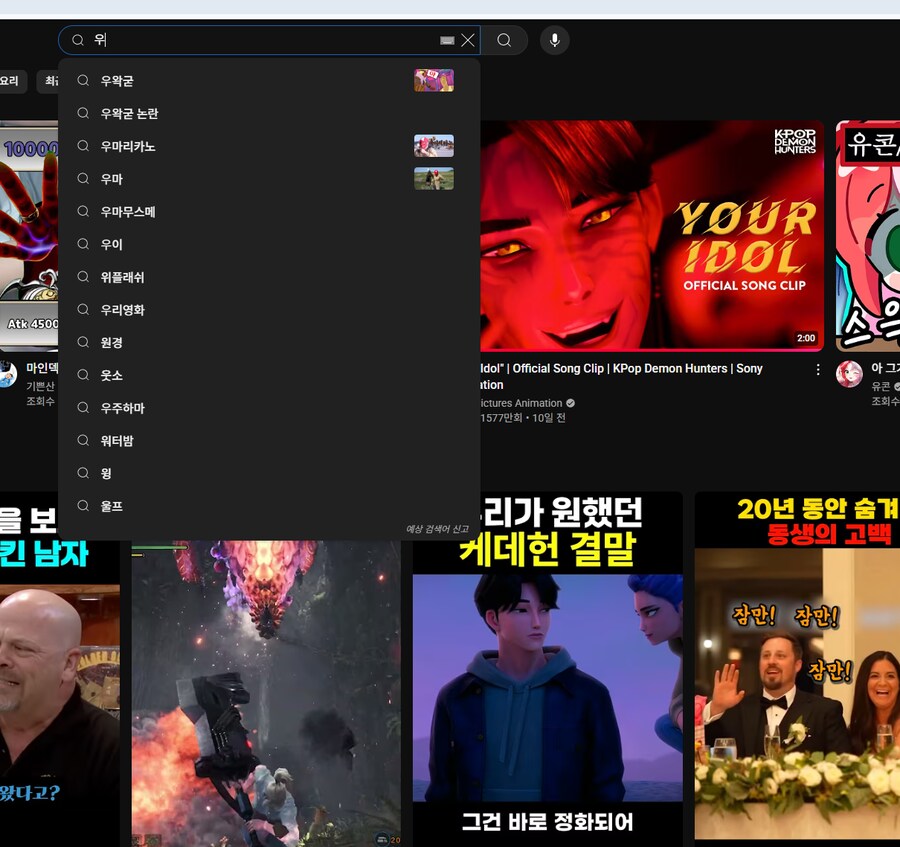The width and height of the screenshot is (900, 847).
Task: Click the search icon beside 위플래쉬 suggestion
Action: pyautogui.click(x=83, y=277)
